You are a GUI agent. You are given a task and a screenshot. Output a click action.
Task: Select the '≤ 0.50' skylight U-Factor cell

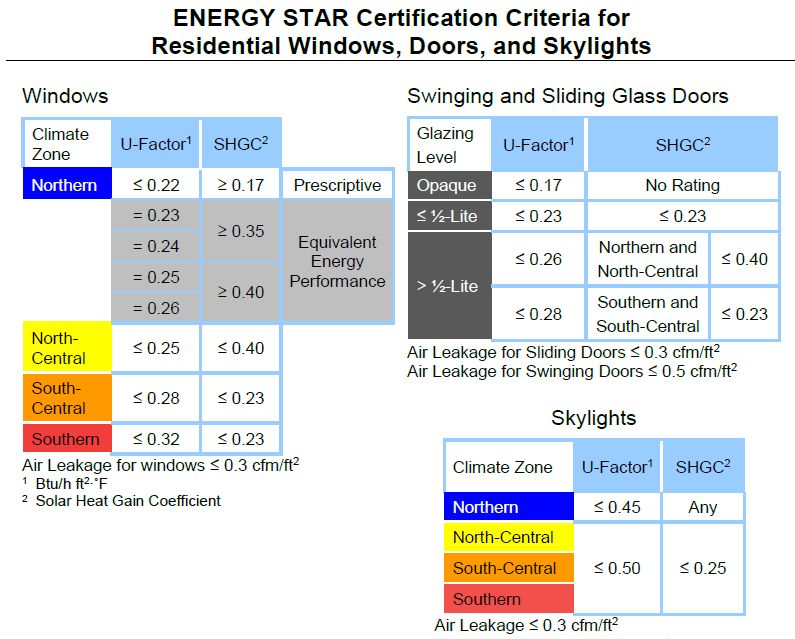click(x=617, y=568)
